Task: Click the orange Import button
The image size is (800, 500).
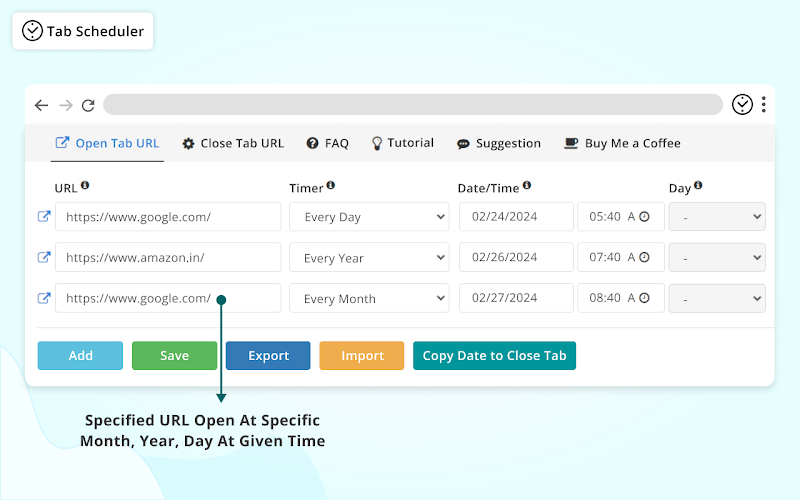Action: pyautogui.click(x=362, y=356)
